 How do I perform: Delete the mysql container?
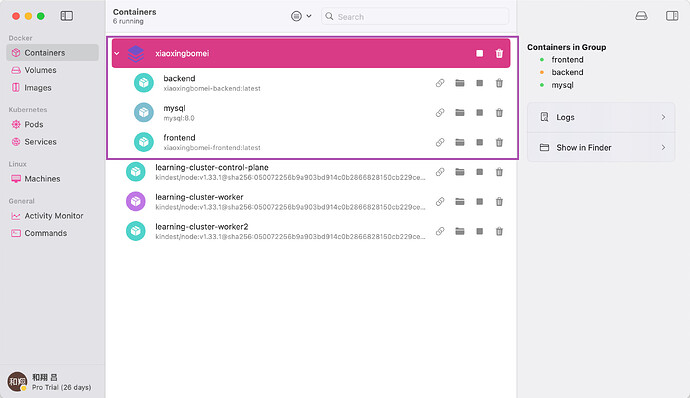coord(499,113)
